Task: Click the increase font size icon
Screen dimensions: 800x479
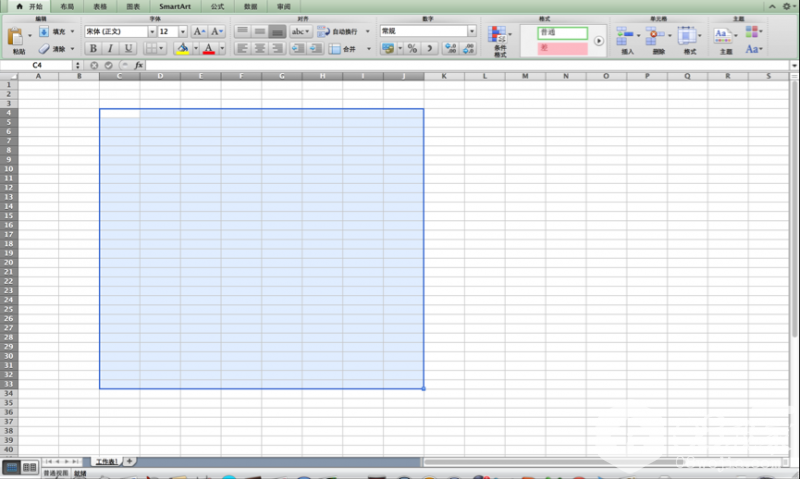Action: click(x=198, y=32)
